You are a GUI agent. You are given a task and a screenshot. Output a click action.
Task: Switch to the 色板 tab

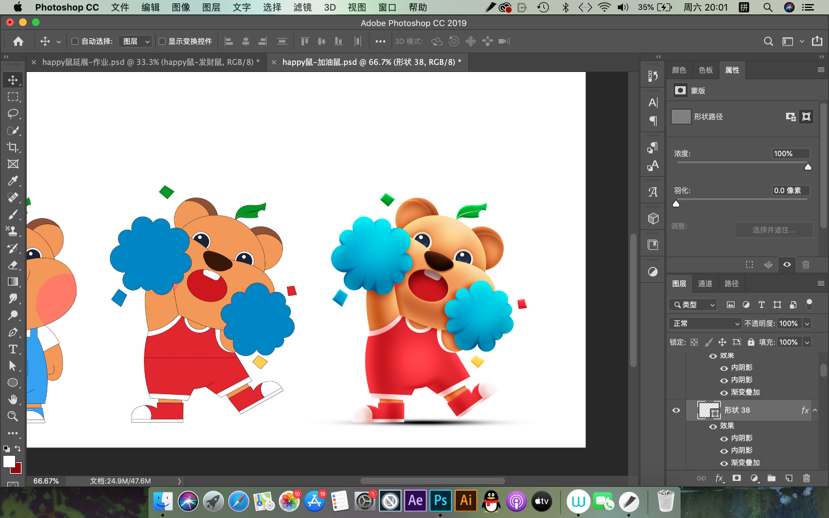[706, 70]
